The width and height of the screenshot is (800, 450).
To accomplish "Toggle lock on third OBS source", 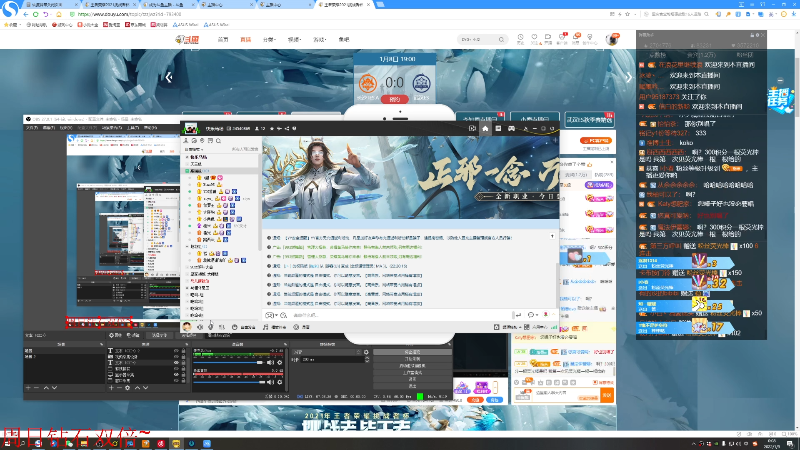I will [183, 362].
